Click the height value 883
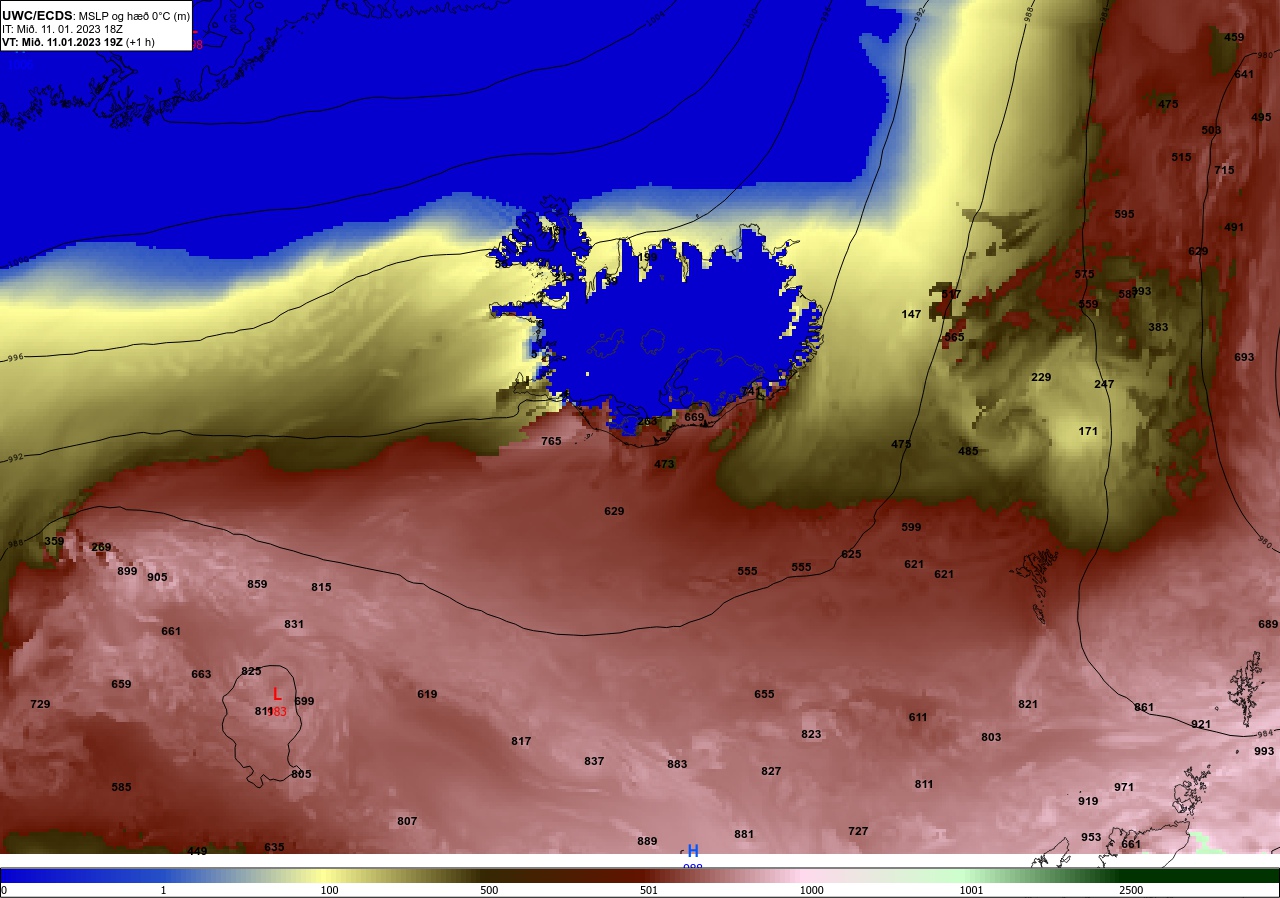1280x898 pixels. (x=677, y=764)
